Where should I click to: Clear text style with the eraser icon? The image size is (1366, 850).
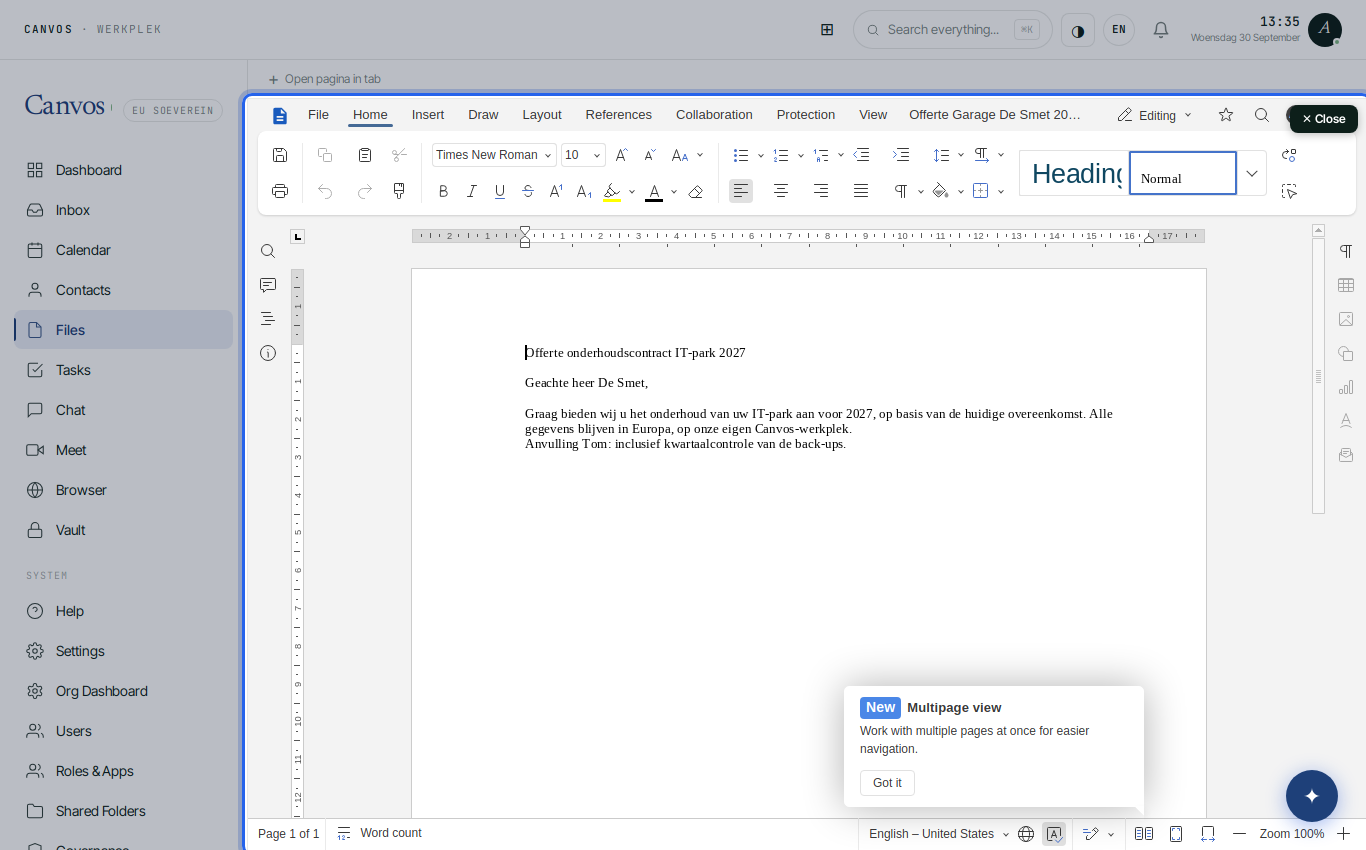tap(696, 191)
